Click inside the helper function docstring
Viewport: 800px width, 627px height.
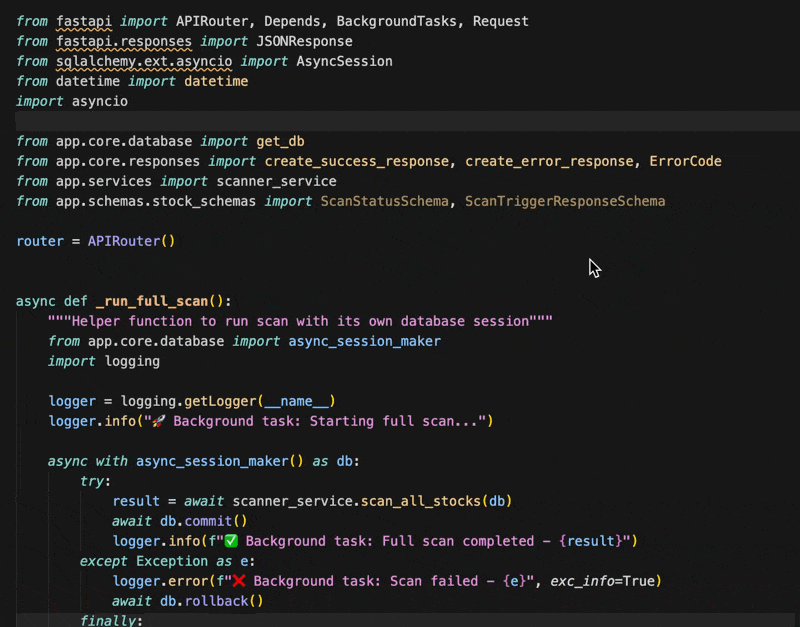(x=300, y=321)
